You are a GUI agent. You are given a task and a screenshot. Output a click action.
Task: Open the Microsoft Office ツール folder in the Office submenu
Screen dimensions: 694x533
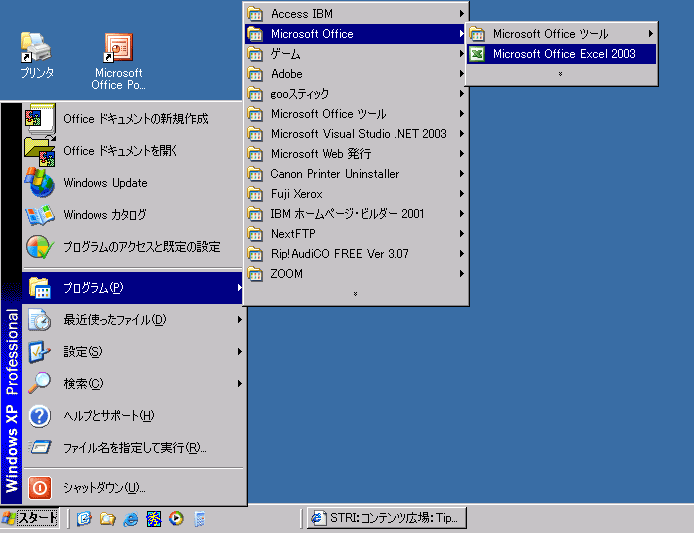tap(561, 34)
